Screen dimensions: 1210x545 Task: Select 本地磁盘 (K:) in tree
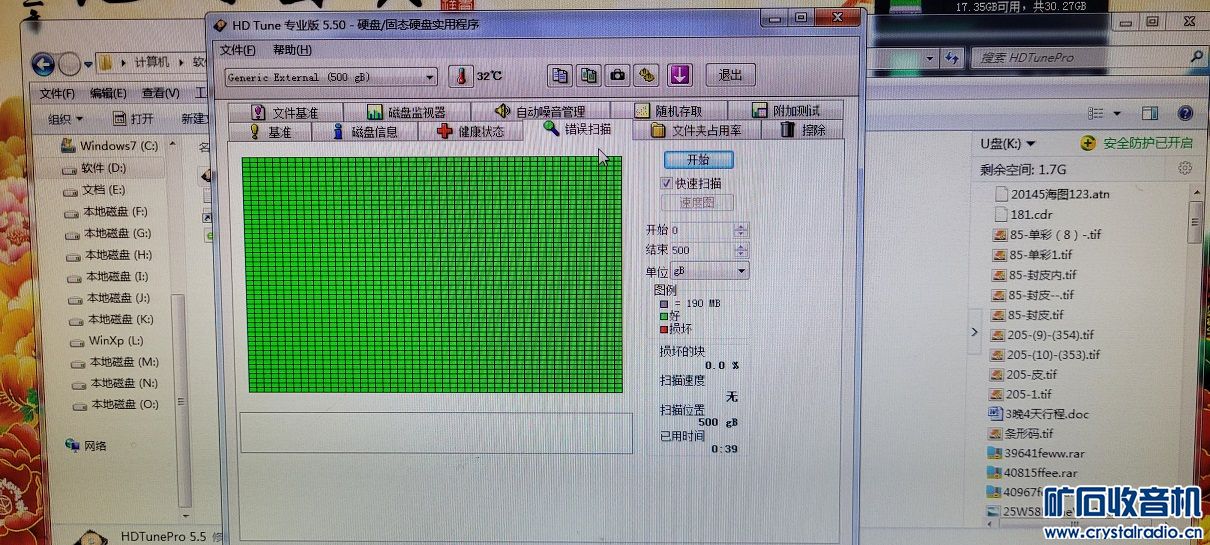(110, 320)
